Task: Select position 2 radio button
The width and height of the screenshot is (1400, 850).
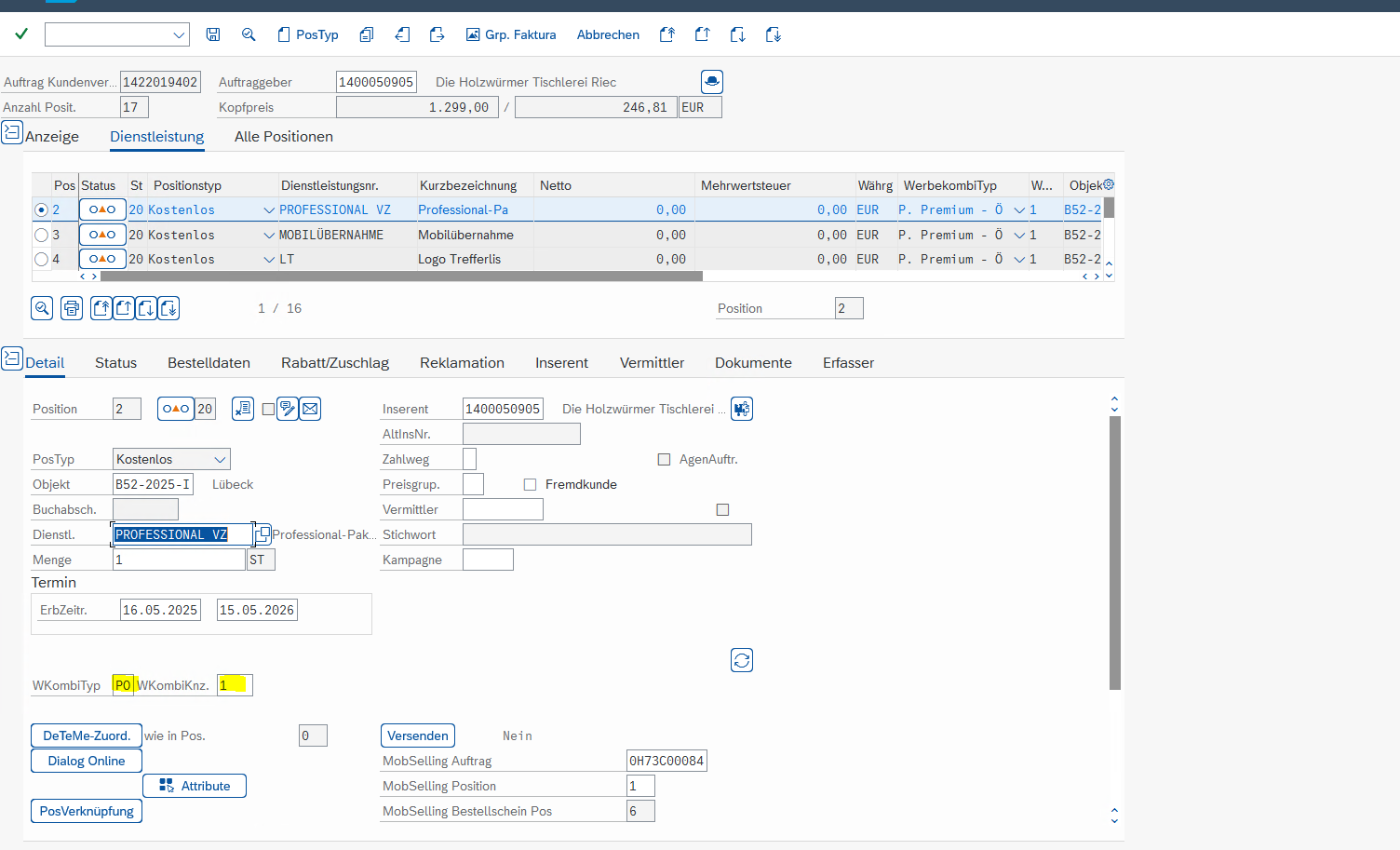Action: pos(41,209)
